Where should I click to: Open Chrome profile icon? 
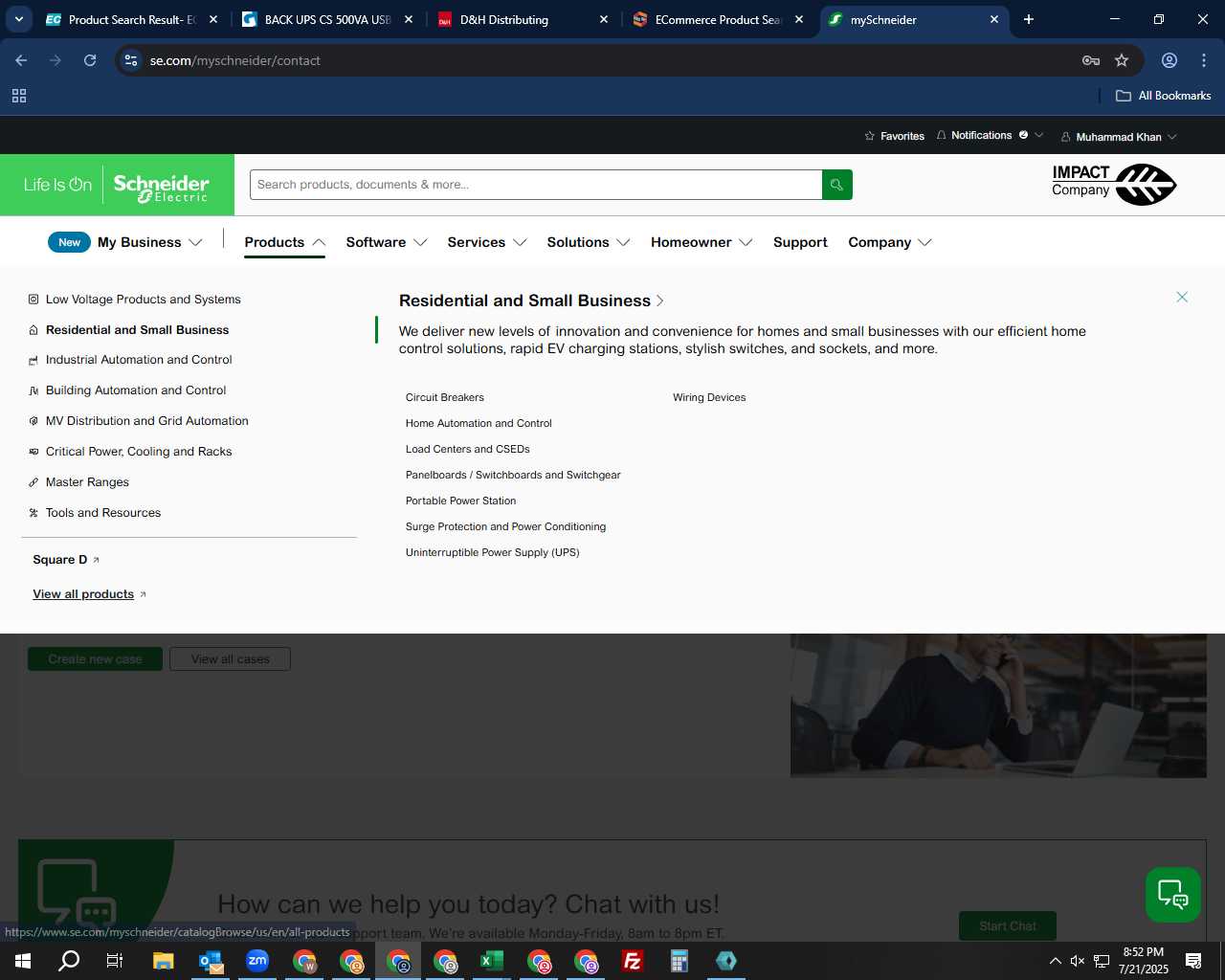coord(1169,60)
